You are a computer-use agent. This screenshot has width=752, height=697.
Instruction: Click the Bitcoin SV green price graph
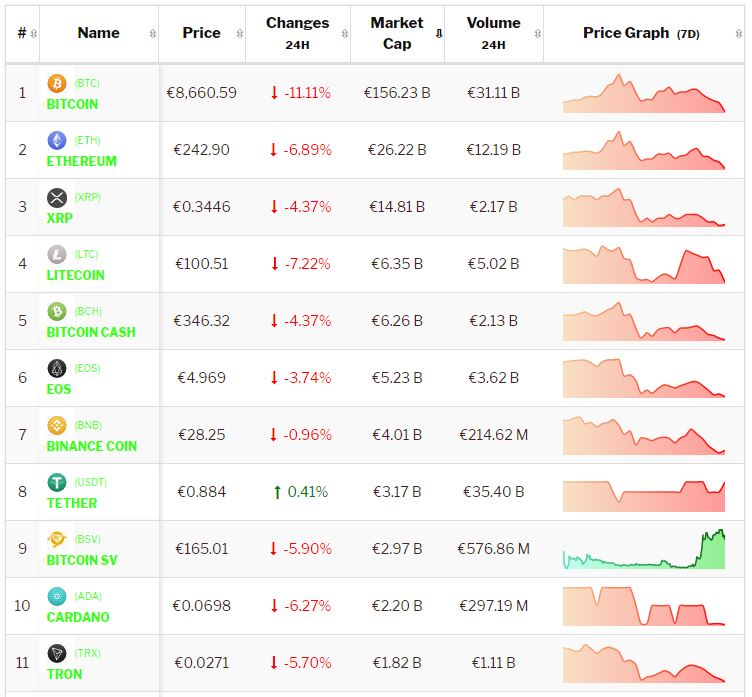point(644,550)
